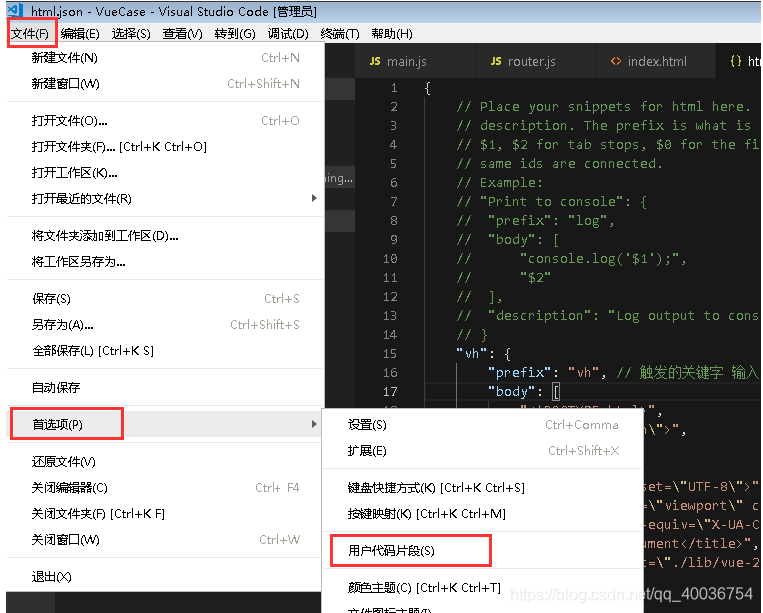Open 颜色主题(C) entry

(483, 588)
